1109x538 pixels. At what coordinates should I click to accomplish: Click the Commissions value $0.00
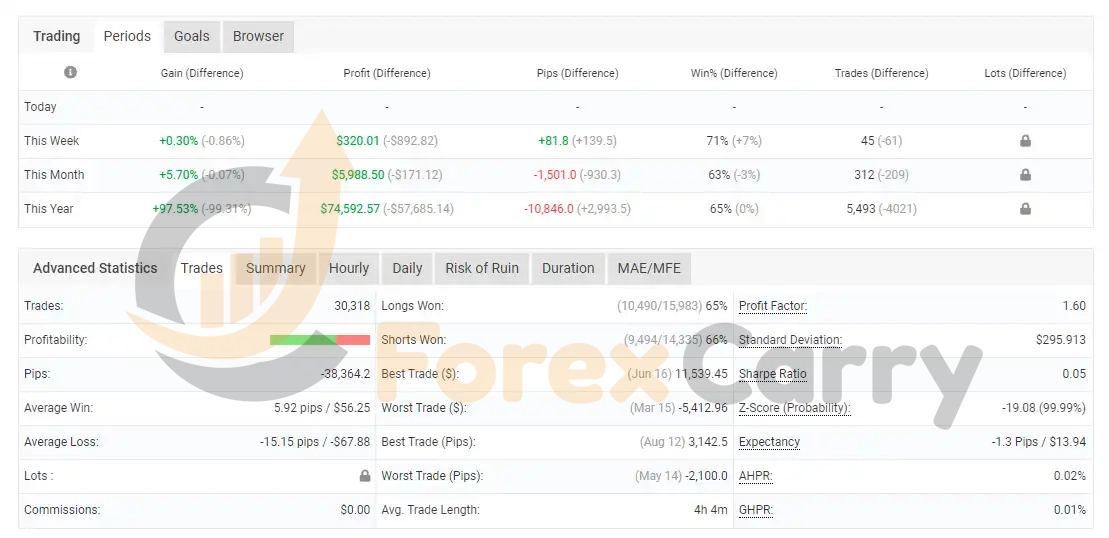[x=355, y=510]
